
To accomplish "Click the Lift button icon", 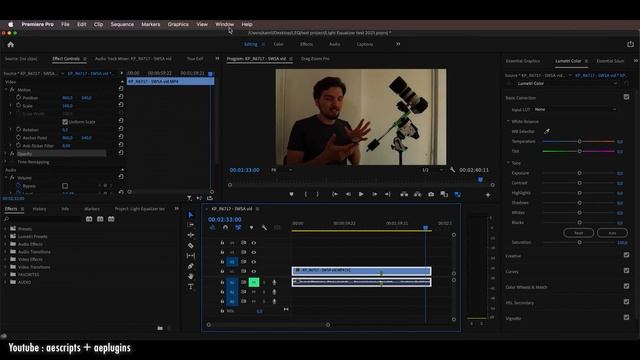I will click(x=404, y=195).
